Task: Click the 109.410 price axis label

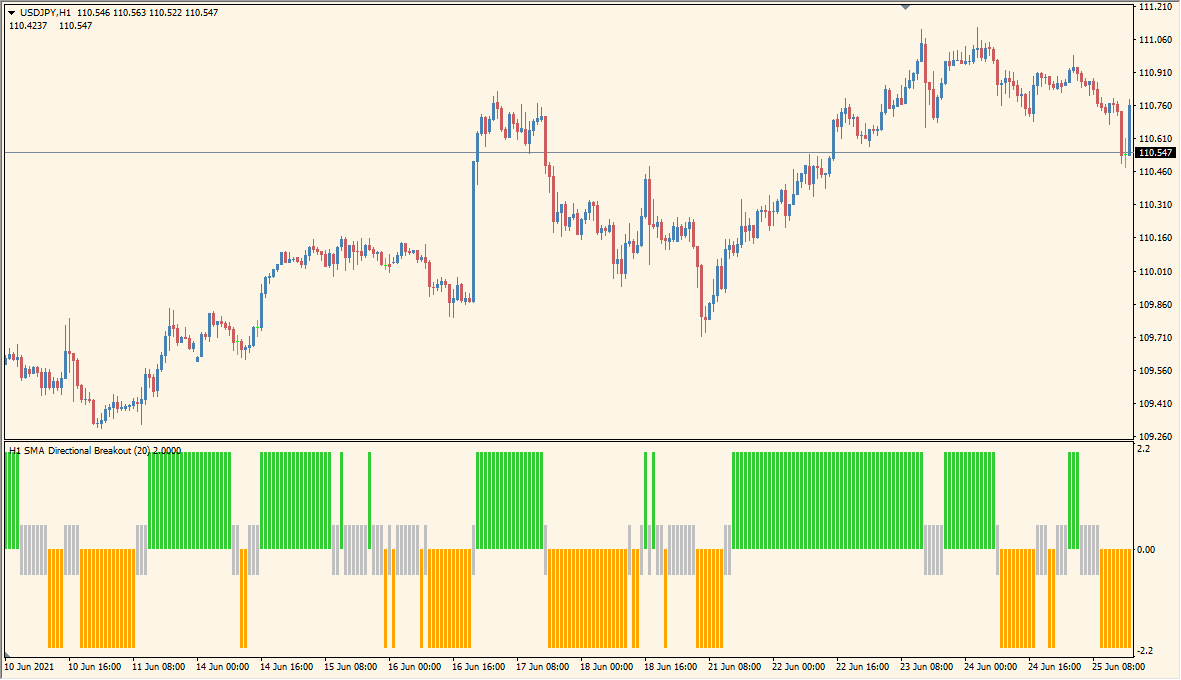Action: coord(1155,404)
